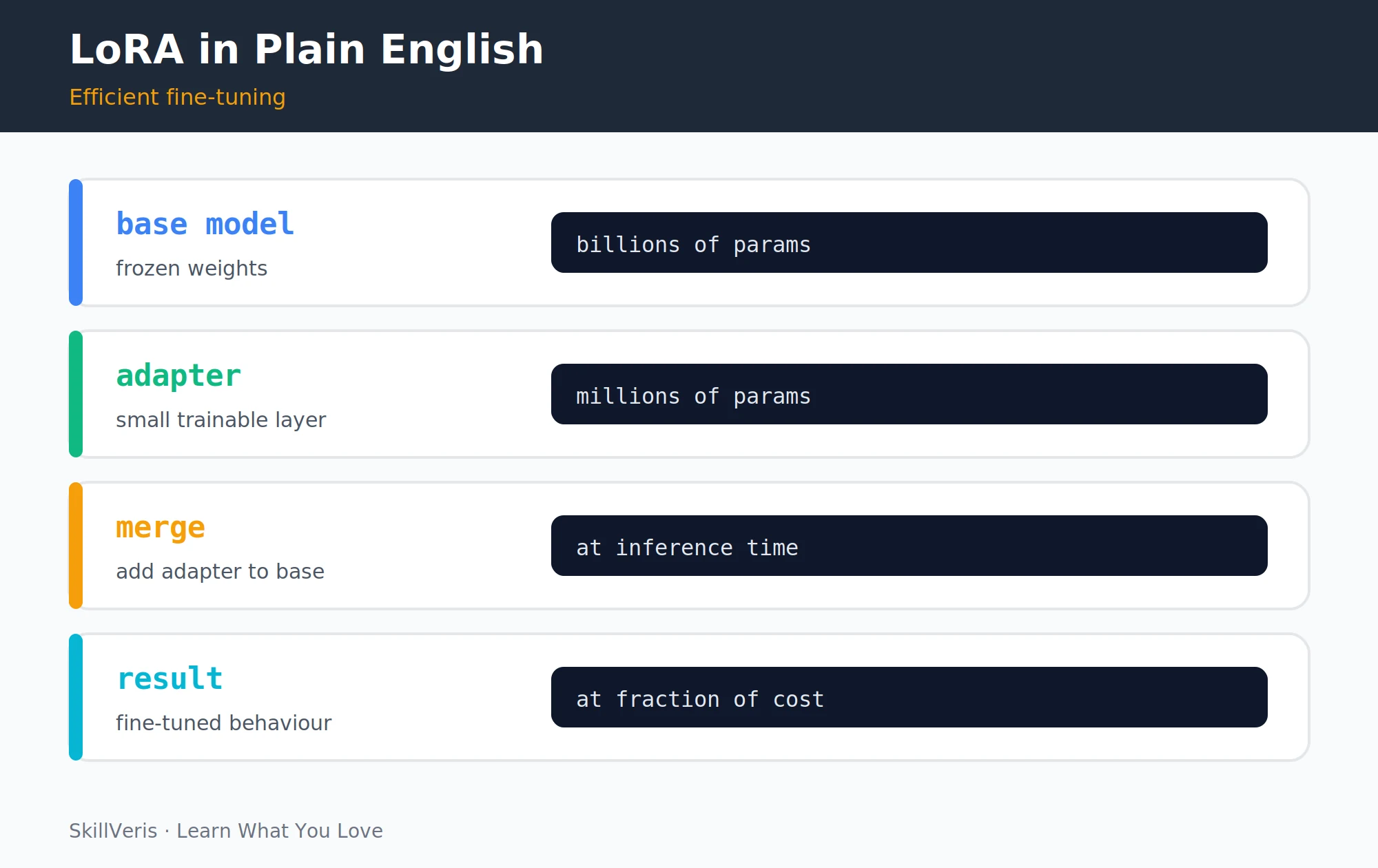Open the 'adapter' heading
Image resolution: width=1378 pixels, height=868 pixels.
[x=178, y=376]
